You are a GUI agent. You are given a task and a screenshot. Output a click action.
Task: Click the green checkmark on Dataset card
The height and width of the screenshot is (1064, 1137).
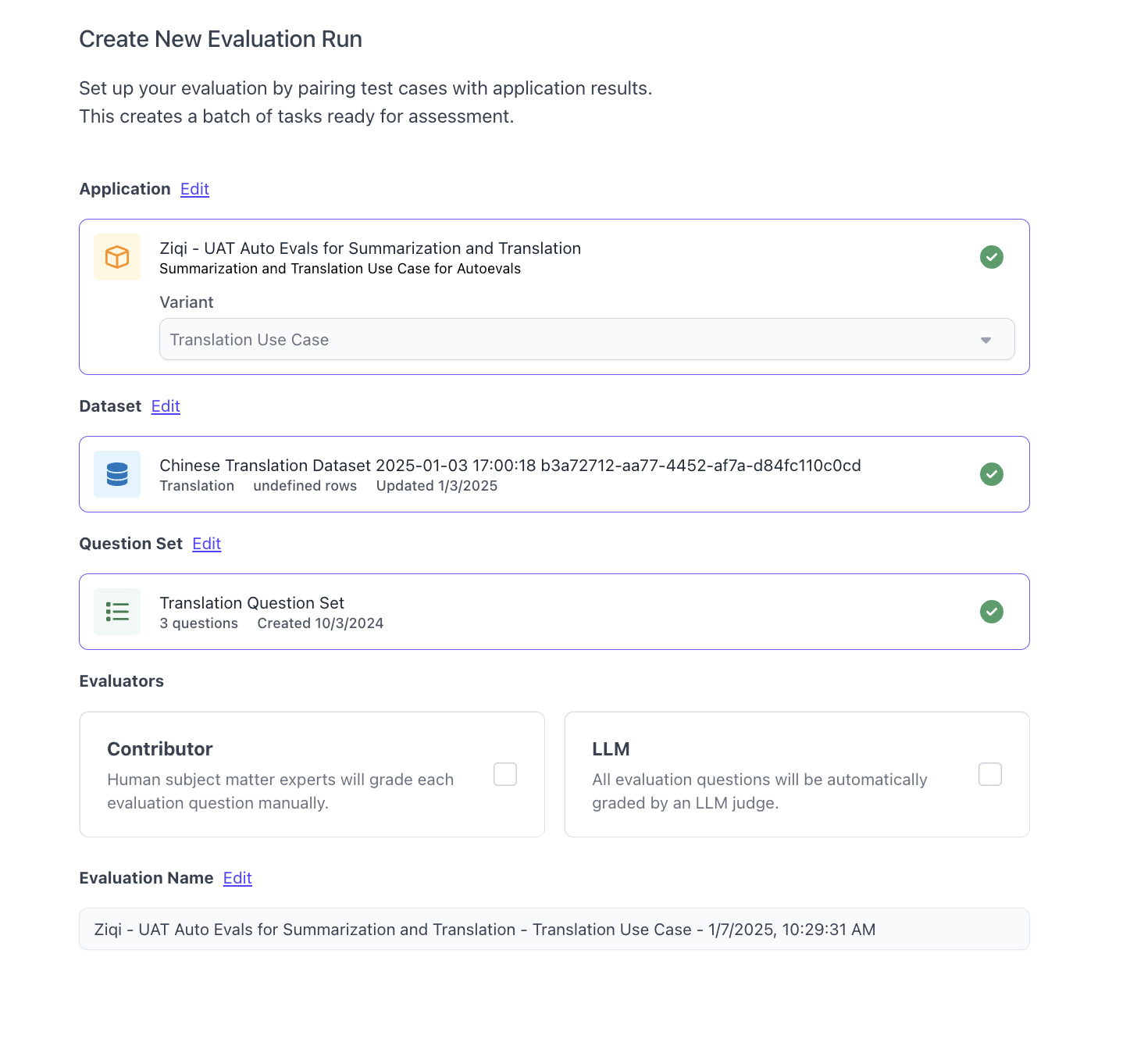point(992,474)
